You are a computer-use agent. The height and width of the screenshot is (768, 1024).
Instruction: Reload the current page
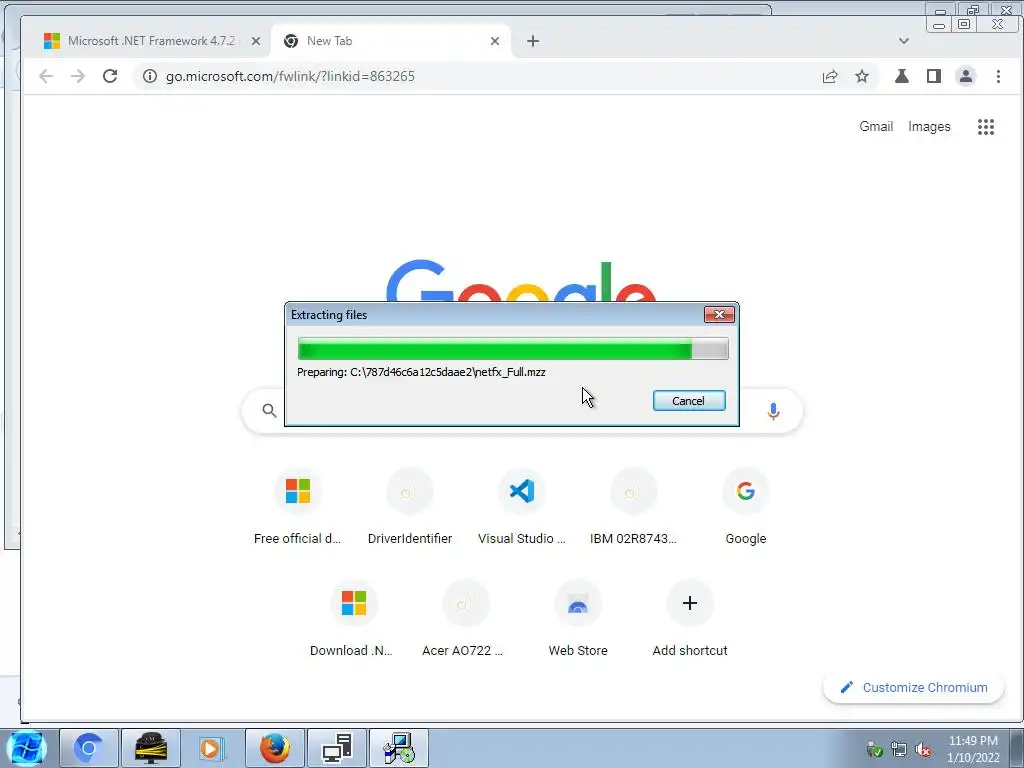tap(110, 76)
